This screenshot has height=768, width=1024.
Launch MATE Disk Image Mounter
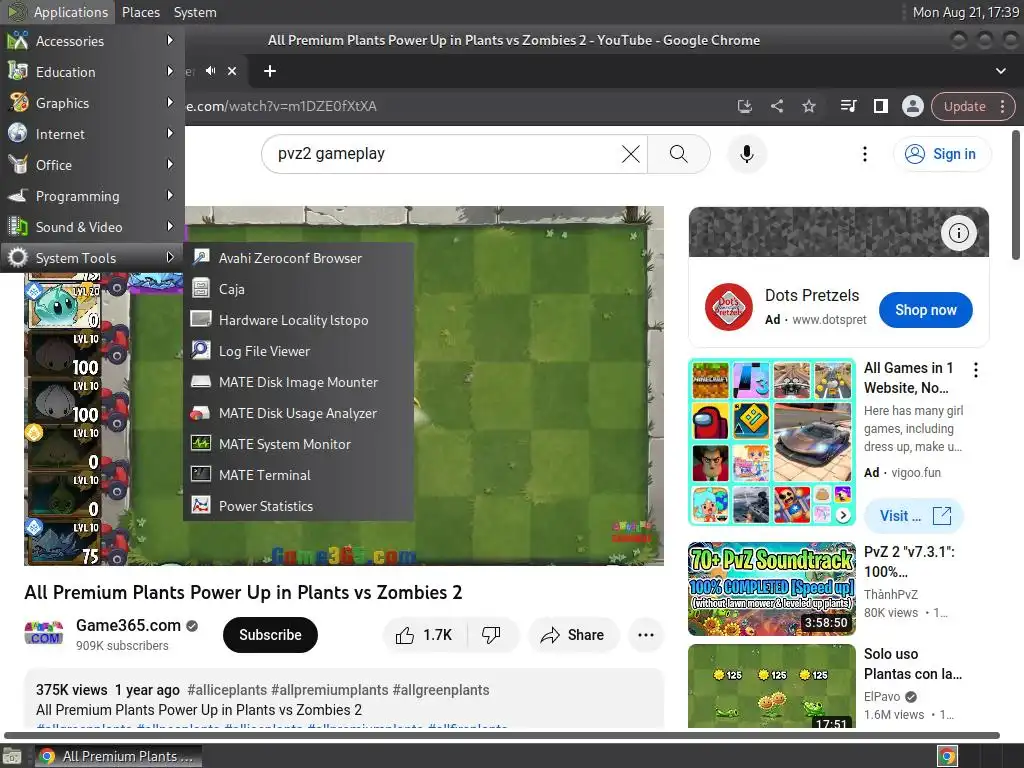click(298, 382)
